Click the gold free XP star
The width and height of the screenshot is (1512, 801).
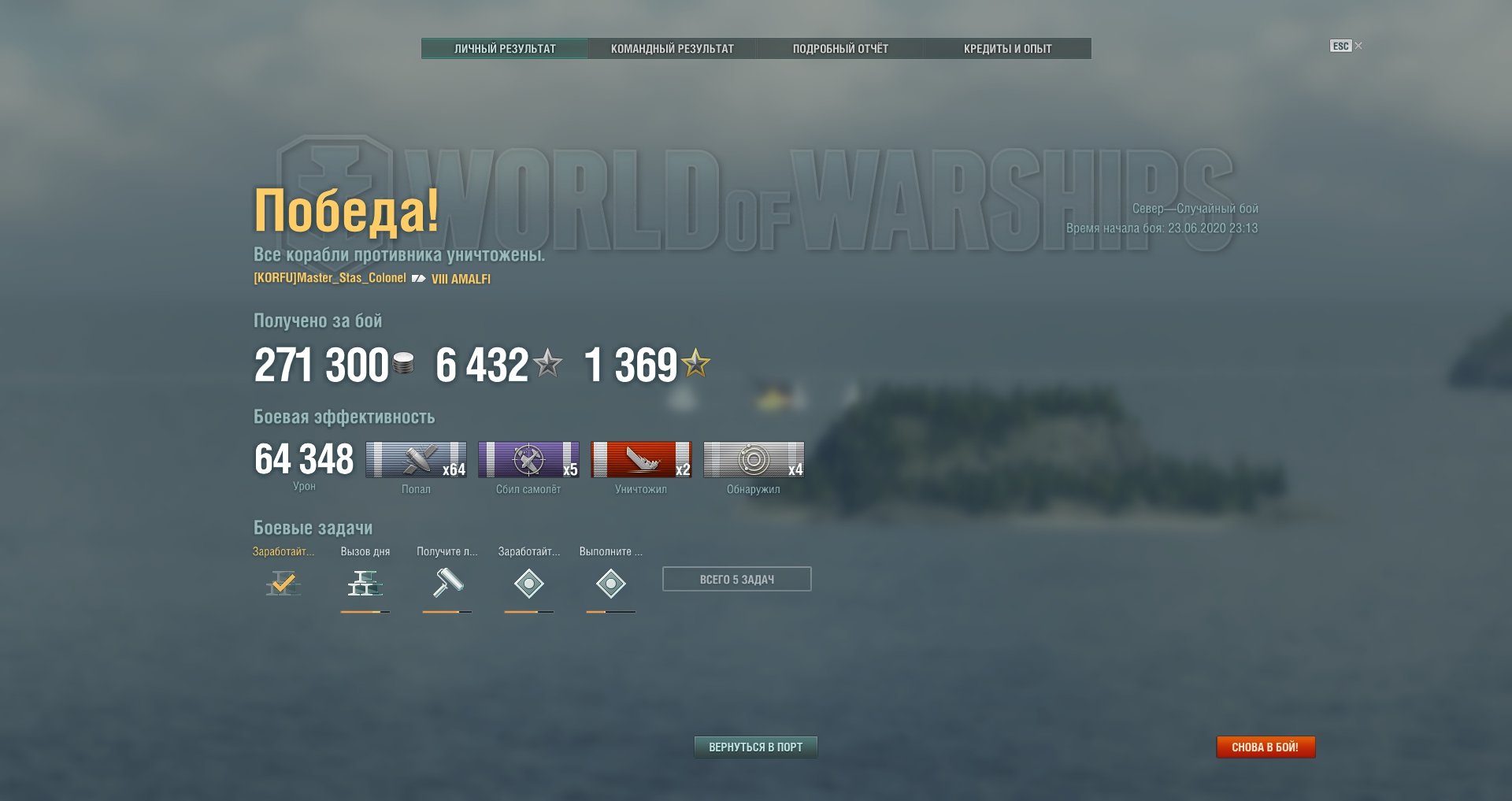click(695, 363)
